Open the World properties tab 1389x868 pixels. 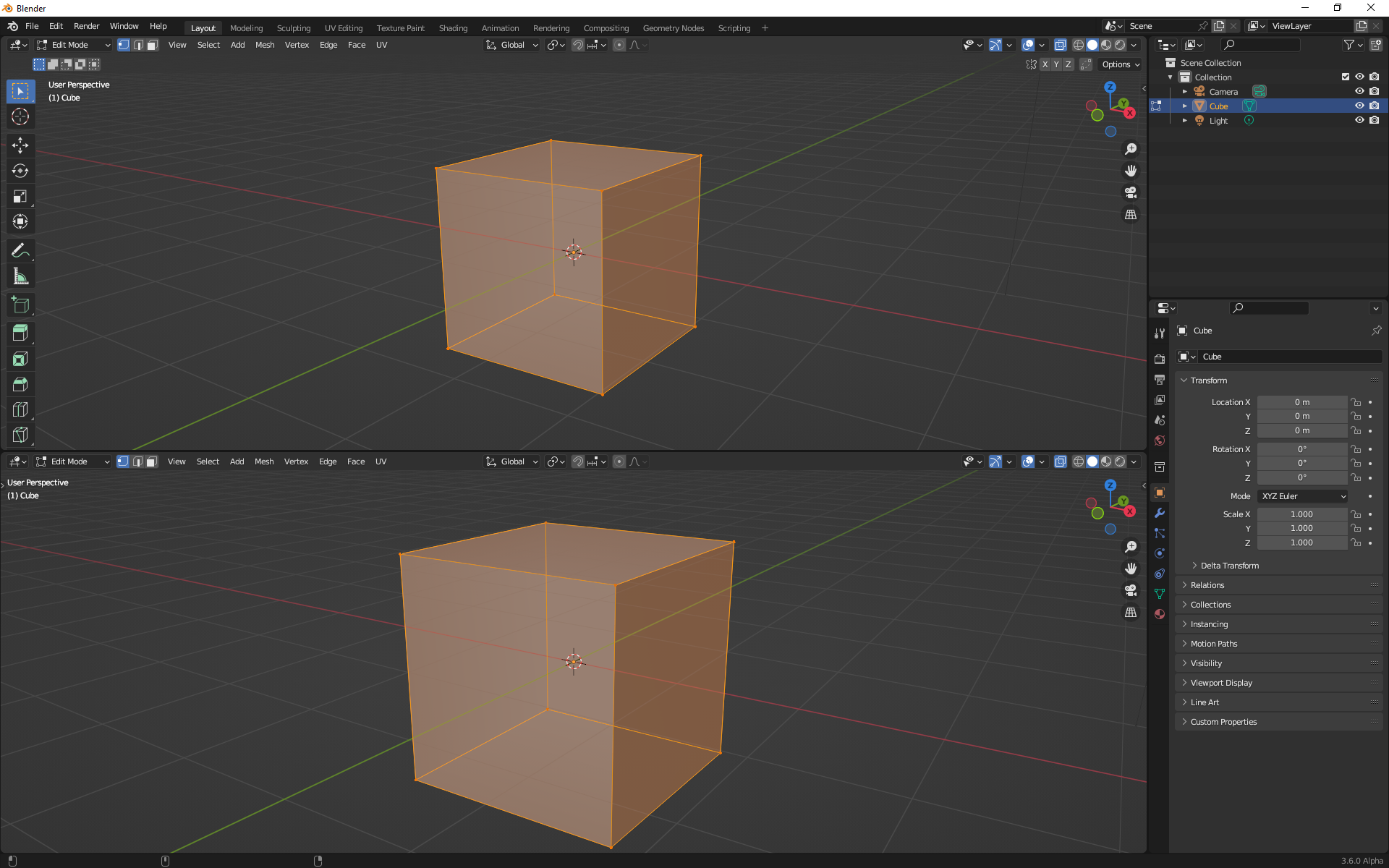pyautogui.click(x=1160, y=441)
